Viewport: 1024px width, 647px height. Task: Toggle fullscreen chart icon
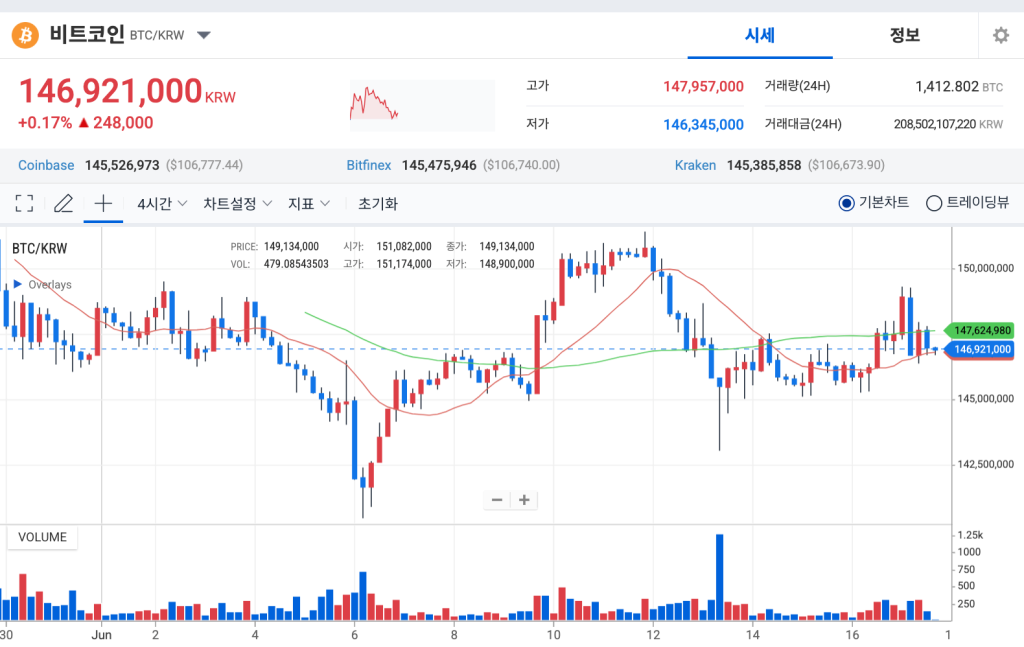pyautogui.click(x=24, y=204)
